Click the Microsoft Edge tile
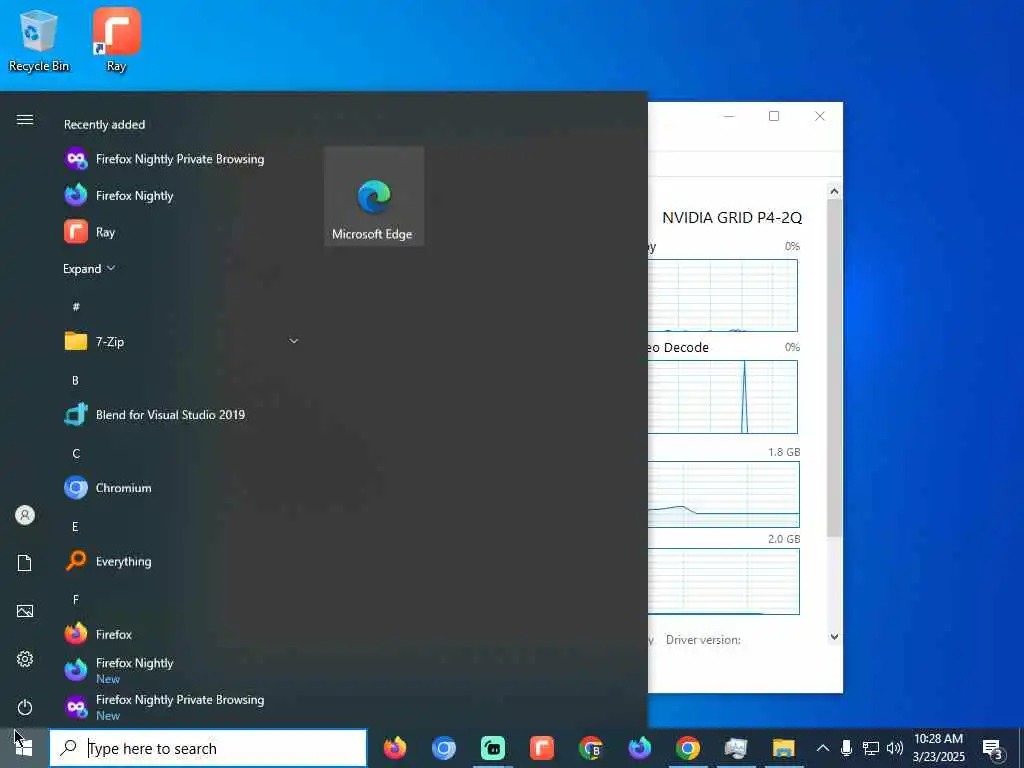The width and height of the screenshot is (1024, 768). (x=374, y=196)
